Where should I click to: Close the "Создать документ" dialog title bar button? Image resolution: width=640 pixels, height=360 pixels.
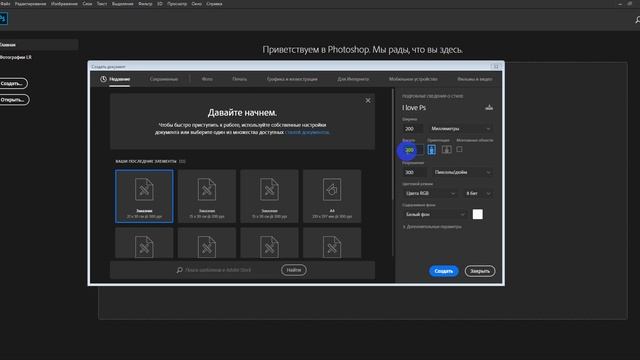pyautogui.click(x=496, y=66)
